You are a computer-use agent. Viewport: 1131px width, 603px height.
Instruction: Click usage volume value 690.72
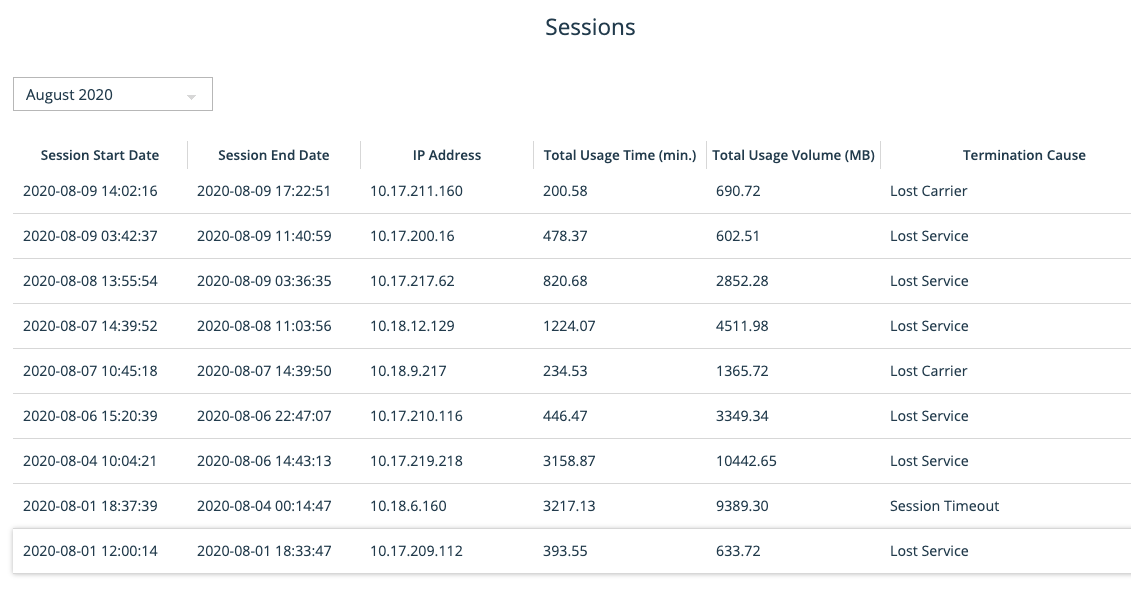(738, 191)
